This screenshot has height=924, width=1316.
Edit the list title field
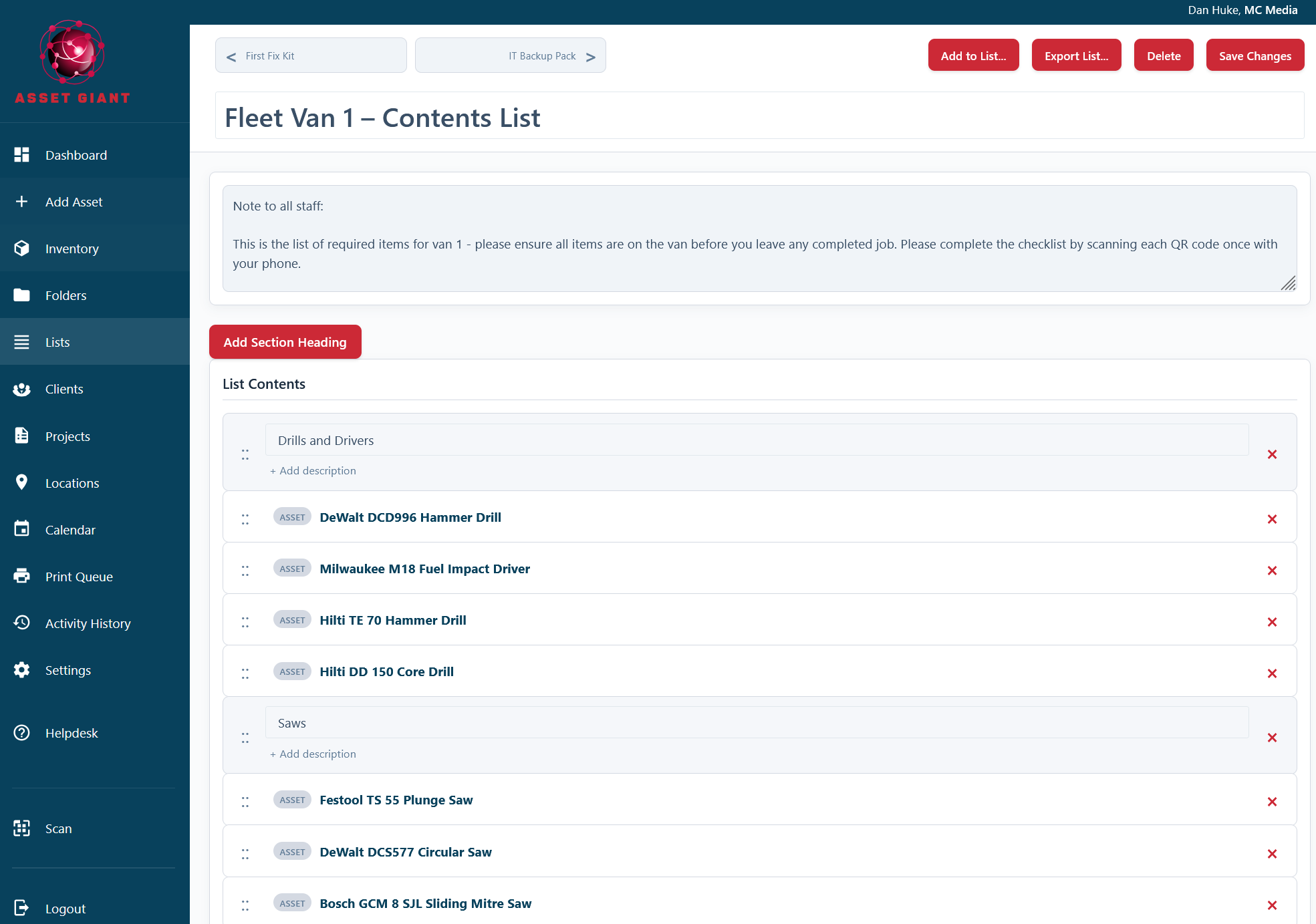coord(759,116)
